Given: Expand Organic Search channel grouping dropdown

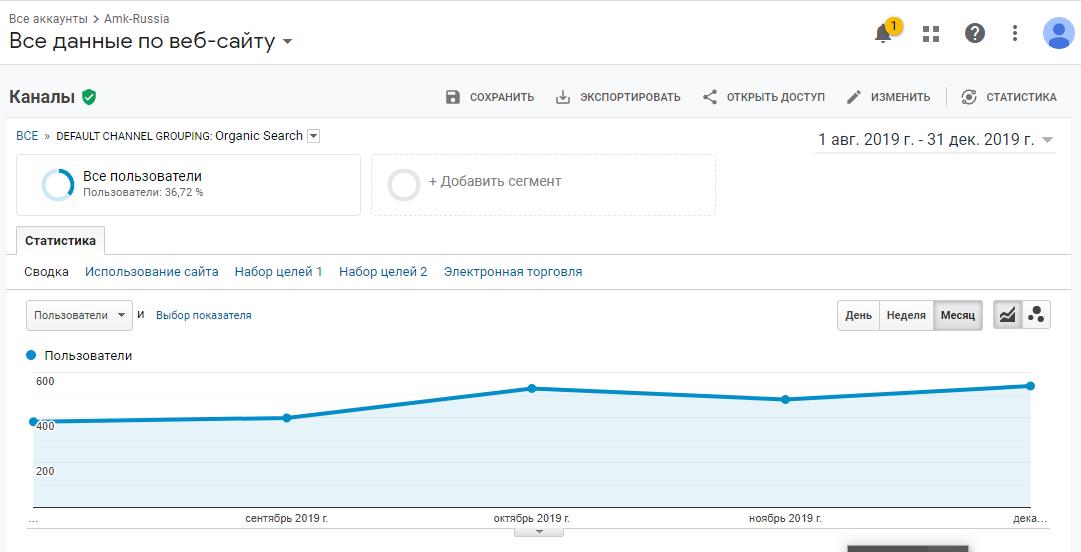Looking at the screenshot, I should (x=313, y=136).
